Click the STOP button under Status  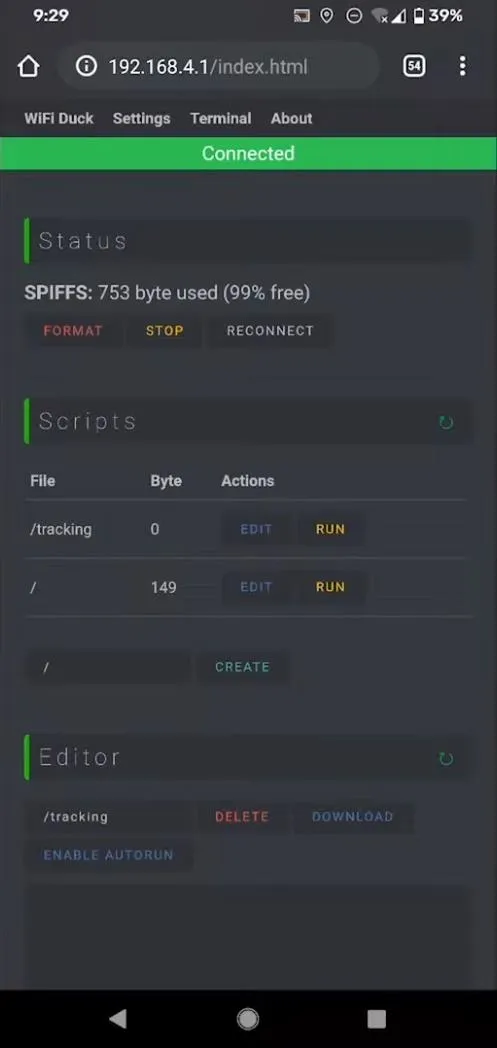click(164, 331)
